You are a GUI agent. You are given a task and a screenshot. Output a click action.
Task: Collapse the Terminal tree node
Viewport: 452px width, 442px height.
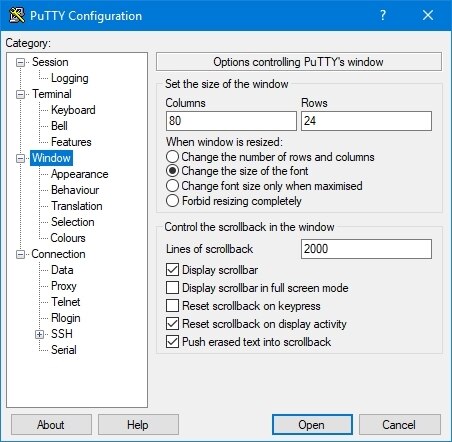[x=20, y=94]
